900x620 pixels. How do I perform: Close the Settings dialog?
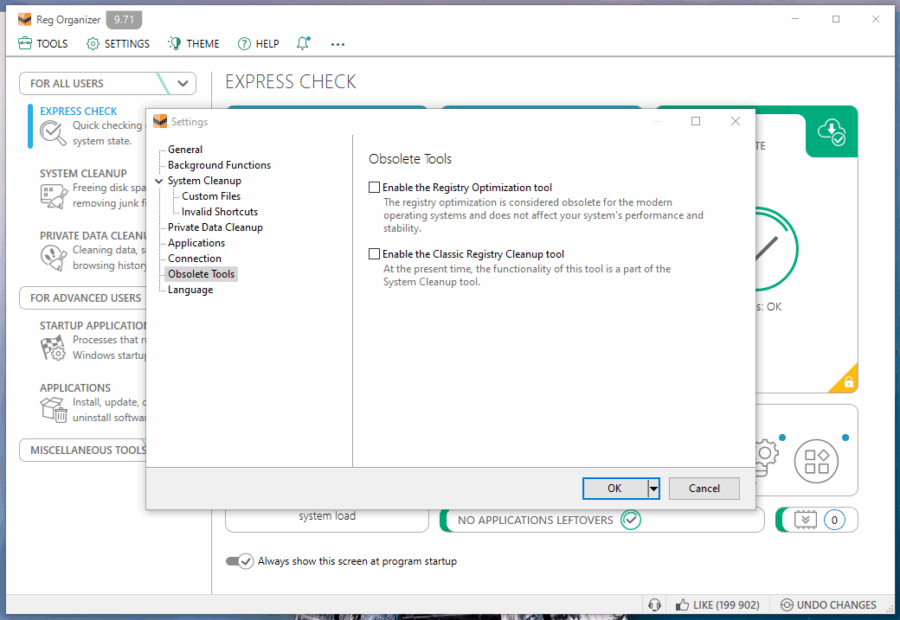tap(735, 121)
